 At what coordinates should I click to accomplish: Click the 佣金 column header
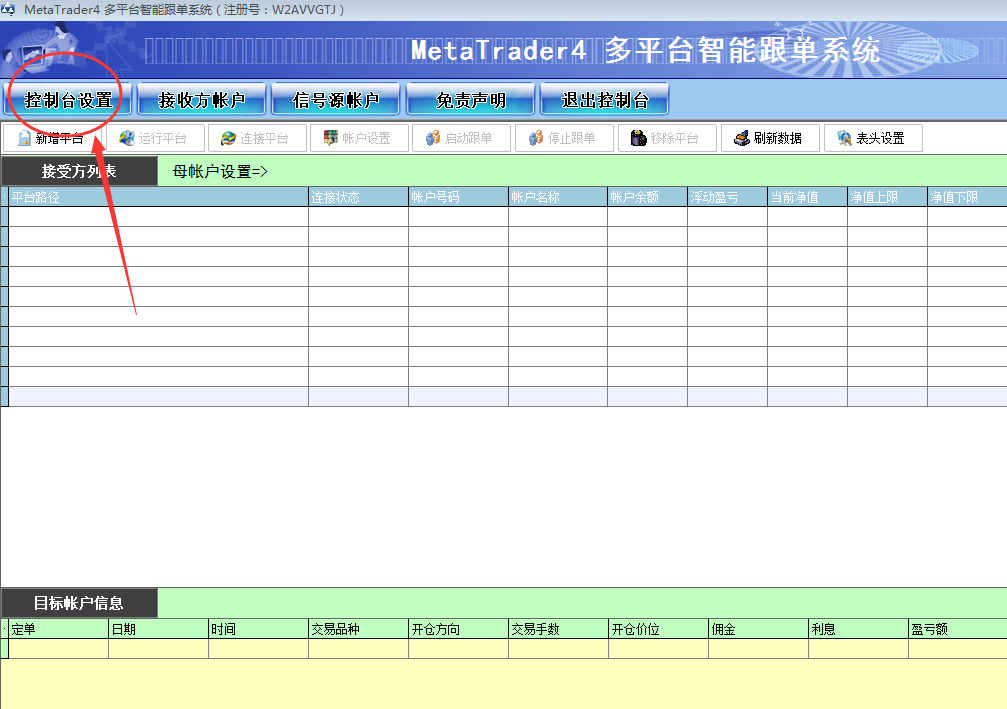[x=758, y=629]
